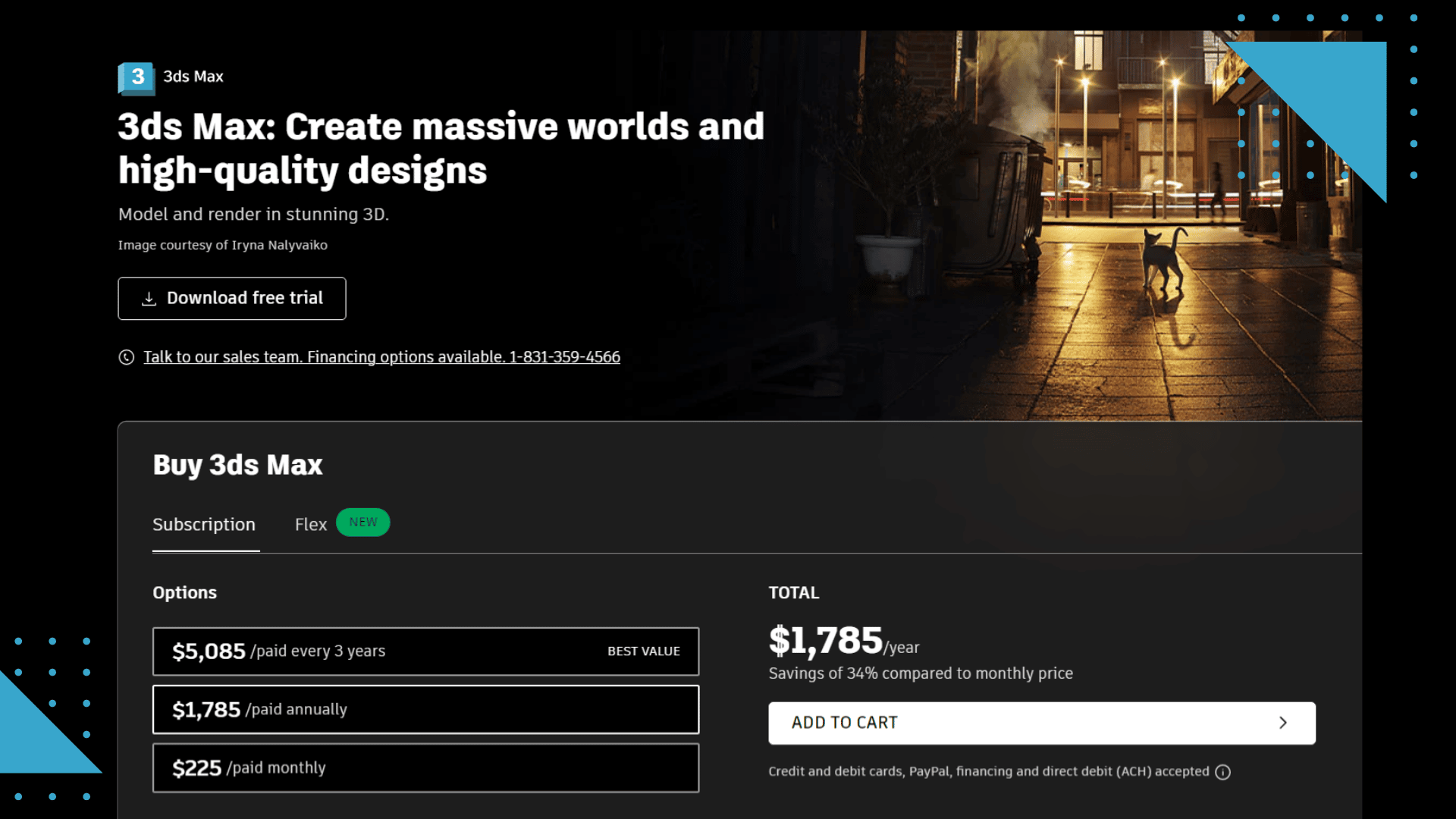
Task: Click ADD TO CART button
Action: [x=1042, y=722]
